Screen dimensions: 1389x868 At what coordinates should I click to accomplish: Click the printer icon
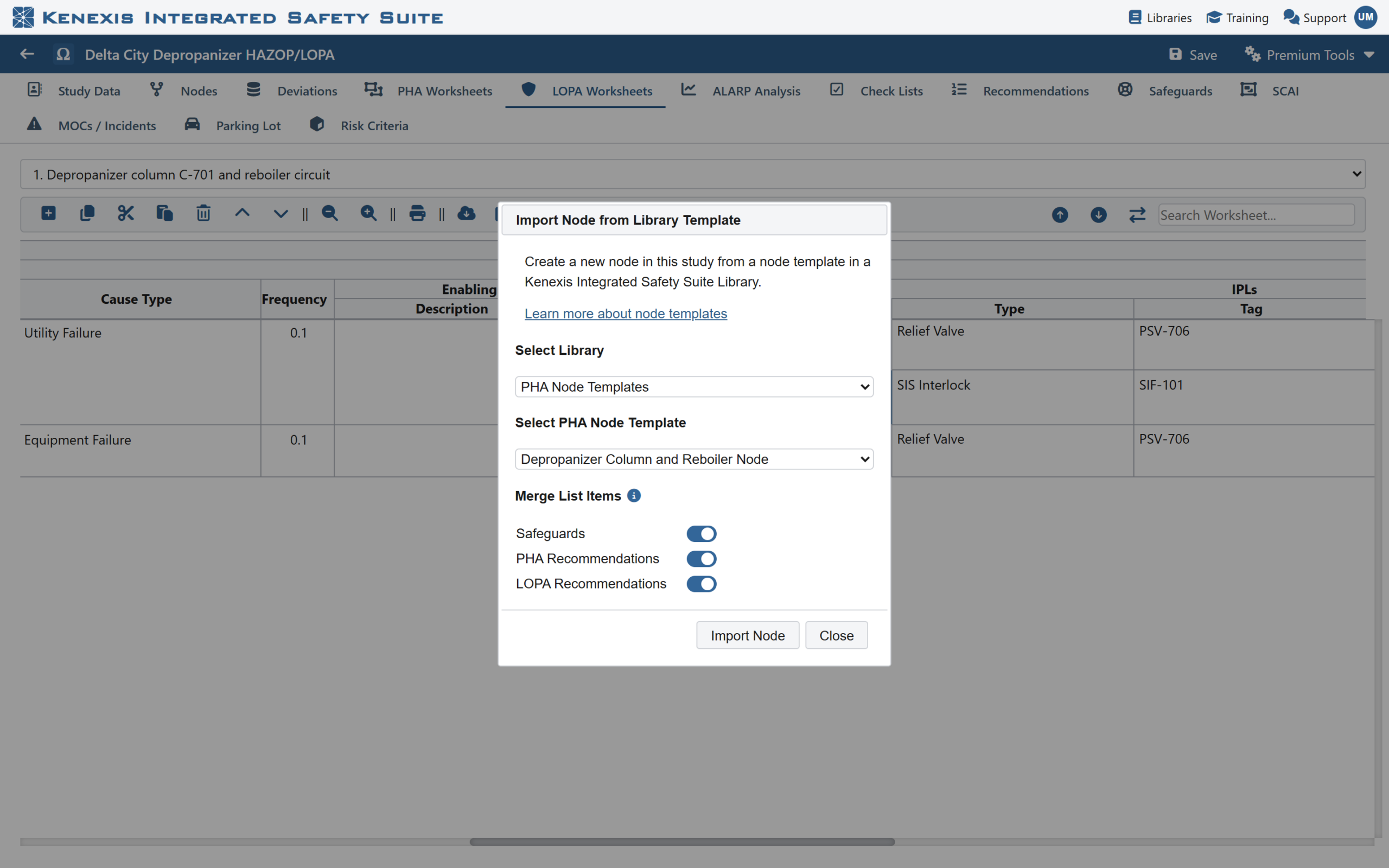click(417, 214)
